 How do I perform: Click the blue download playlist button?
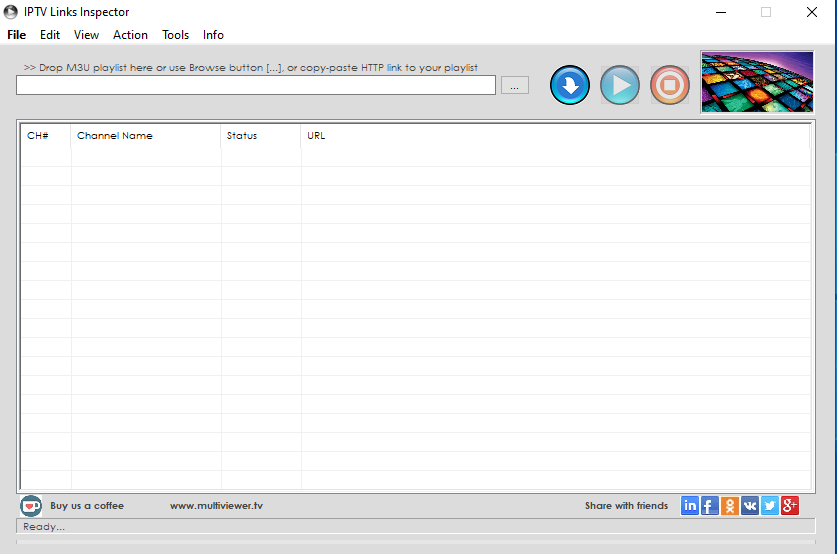570,86
